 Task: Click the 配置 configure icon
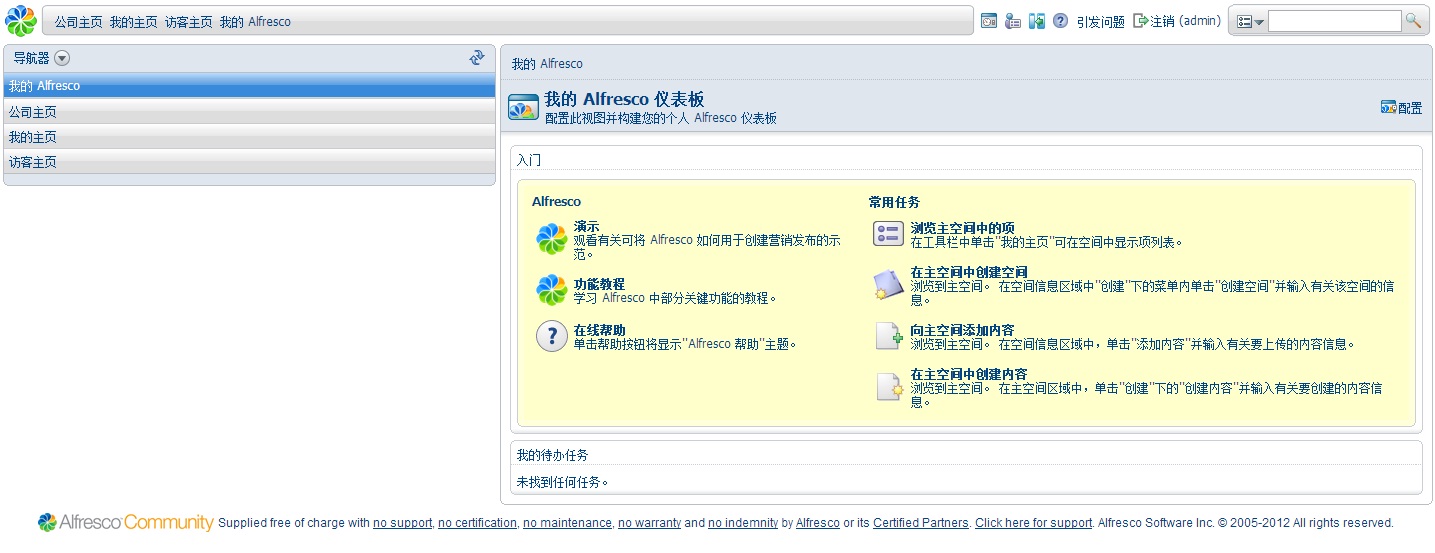pos(1388,108)
